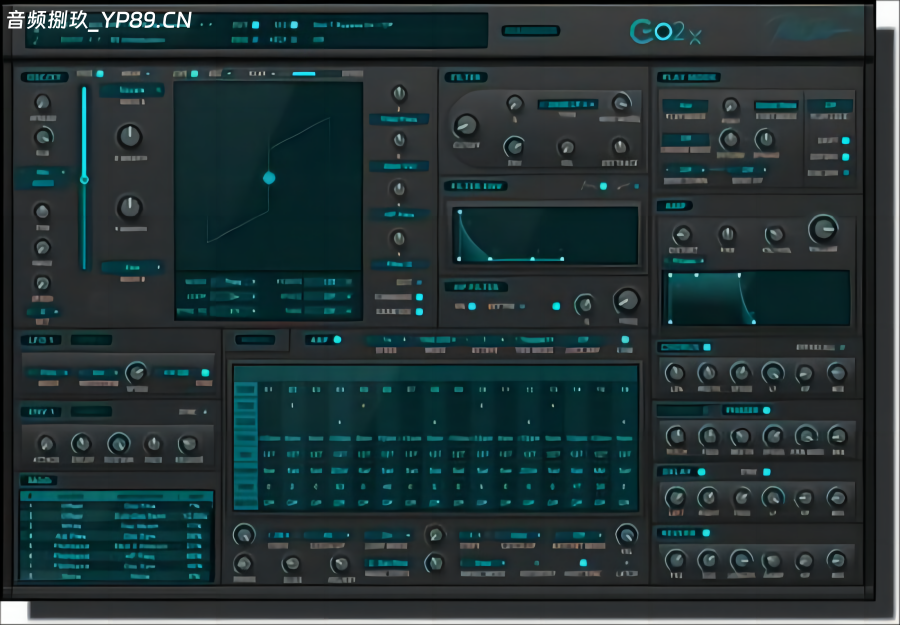Toggle the Arp on/off indicator

(x=337, y=340)
